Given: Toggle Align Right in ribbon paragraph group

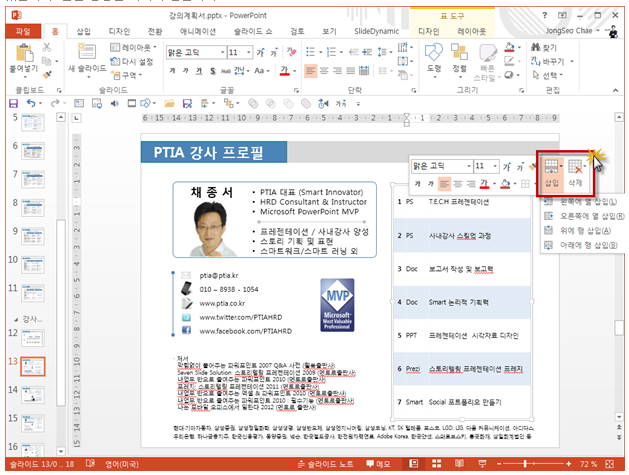Looking at the screenshot, I should 337,71.
